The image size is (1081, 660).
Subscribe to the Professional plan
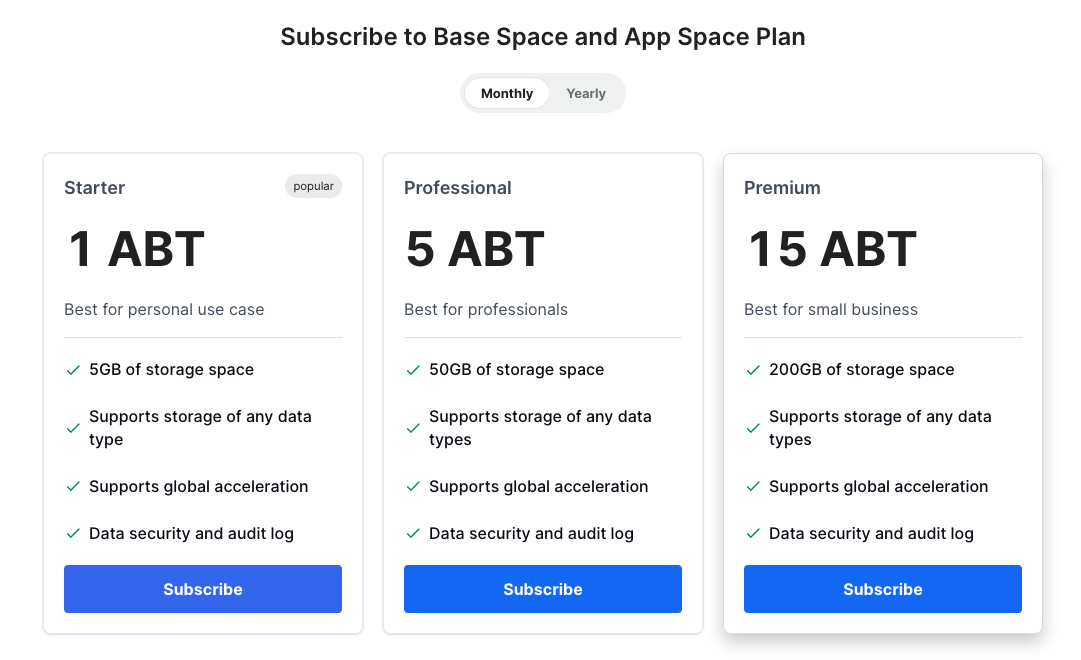click(543, 589)
